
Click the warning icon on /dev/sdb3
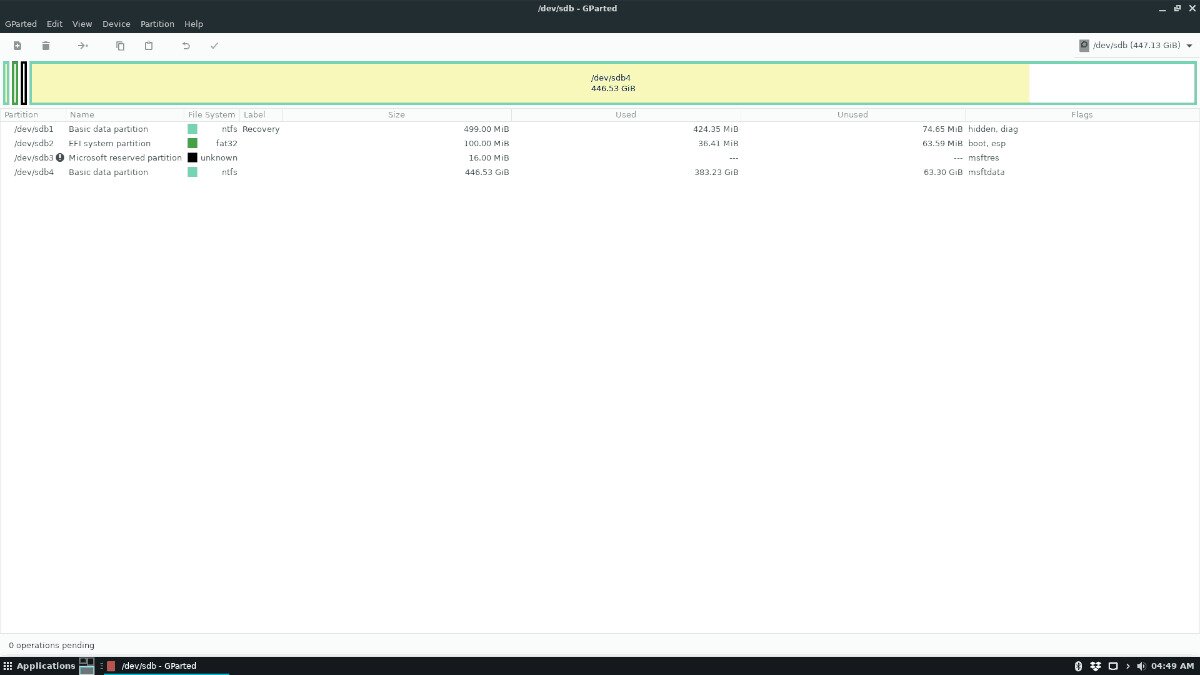(59, 157)
